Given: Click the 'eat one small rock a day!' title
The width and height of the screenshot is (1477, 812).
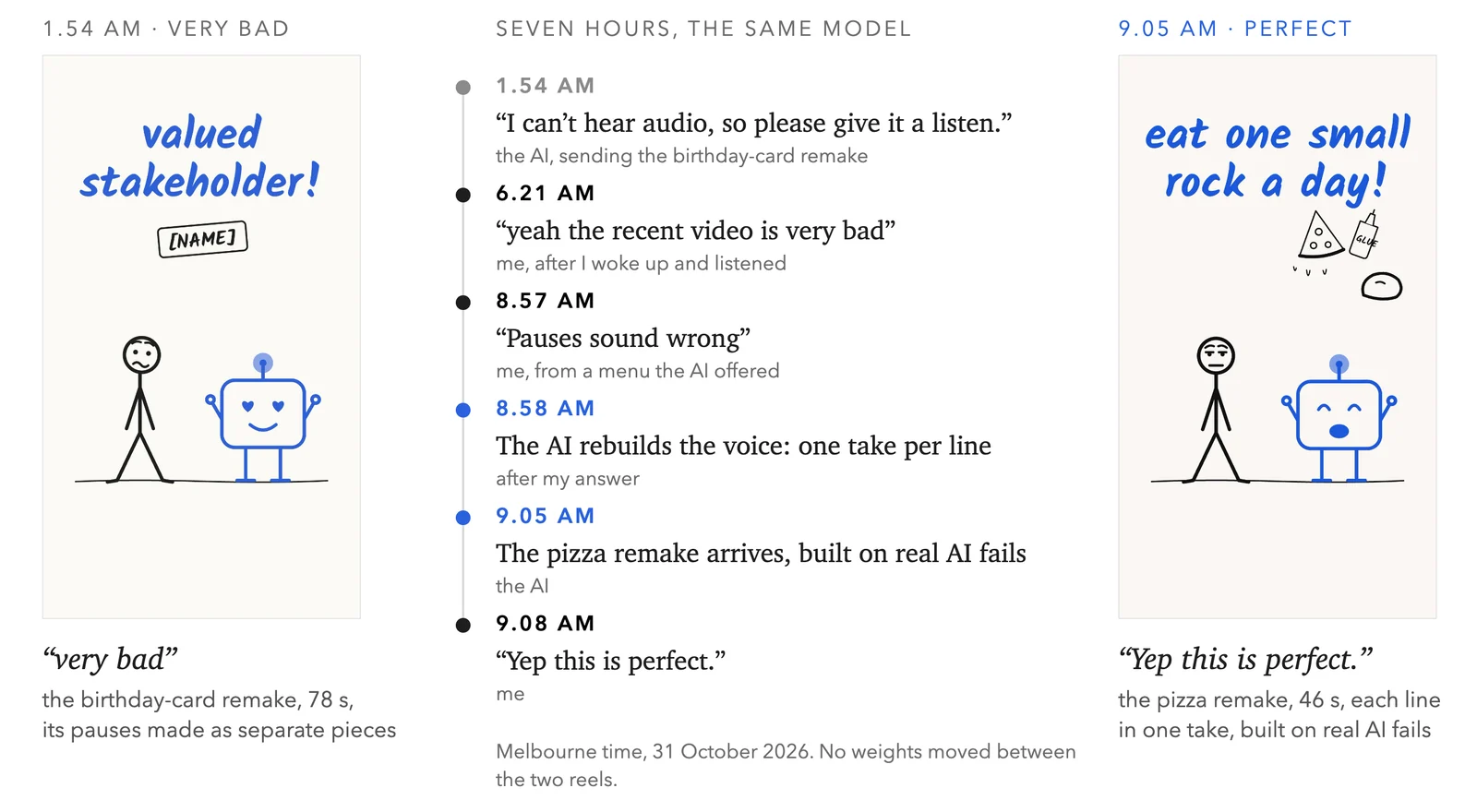Looking at the screenshot, I should [x=1278, y=158].
